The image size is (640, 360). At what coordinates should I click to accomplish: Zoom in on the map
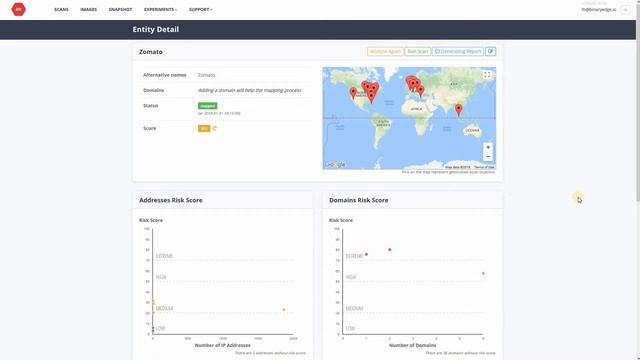(x=488, y=147)
